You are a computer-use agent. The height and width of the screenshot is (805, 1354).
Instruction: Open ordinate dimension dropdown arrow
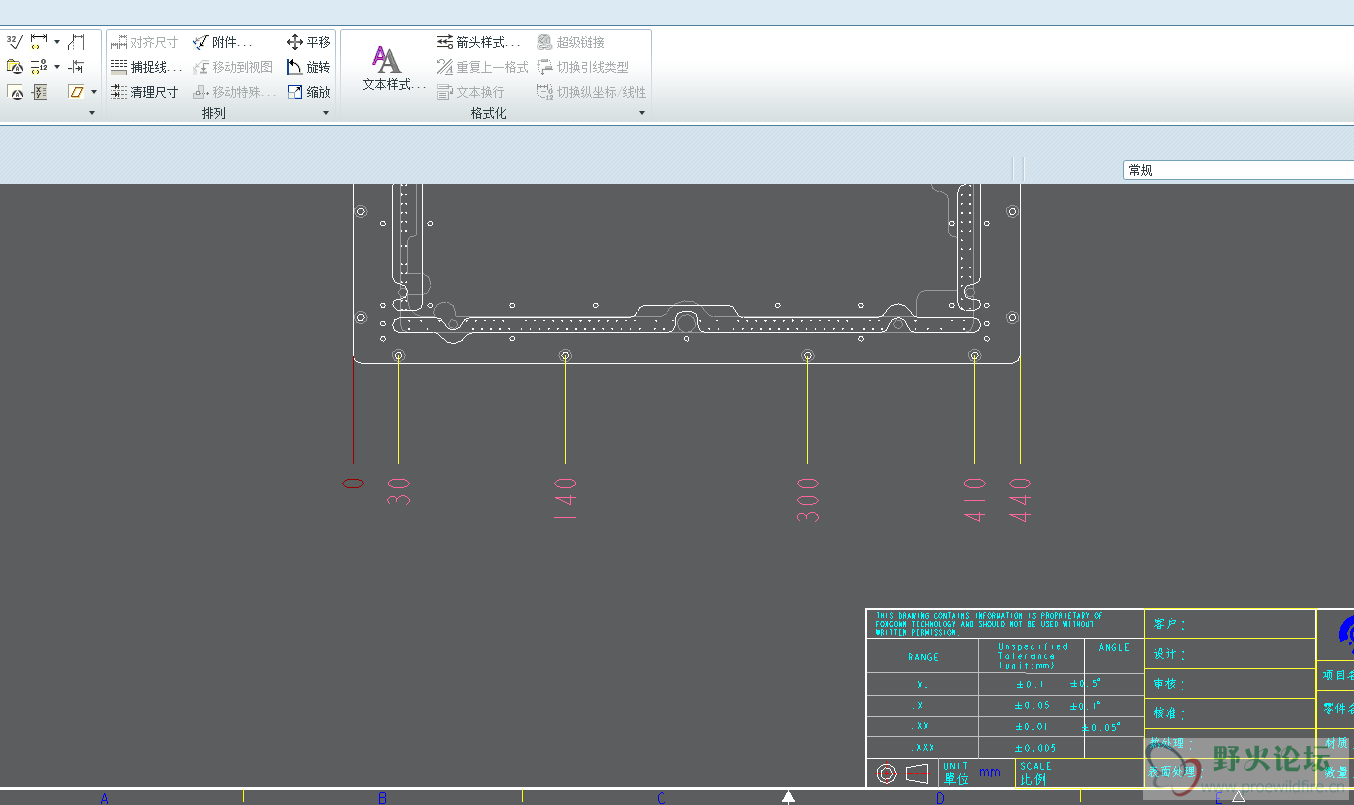(57, 67)
